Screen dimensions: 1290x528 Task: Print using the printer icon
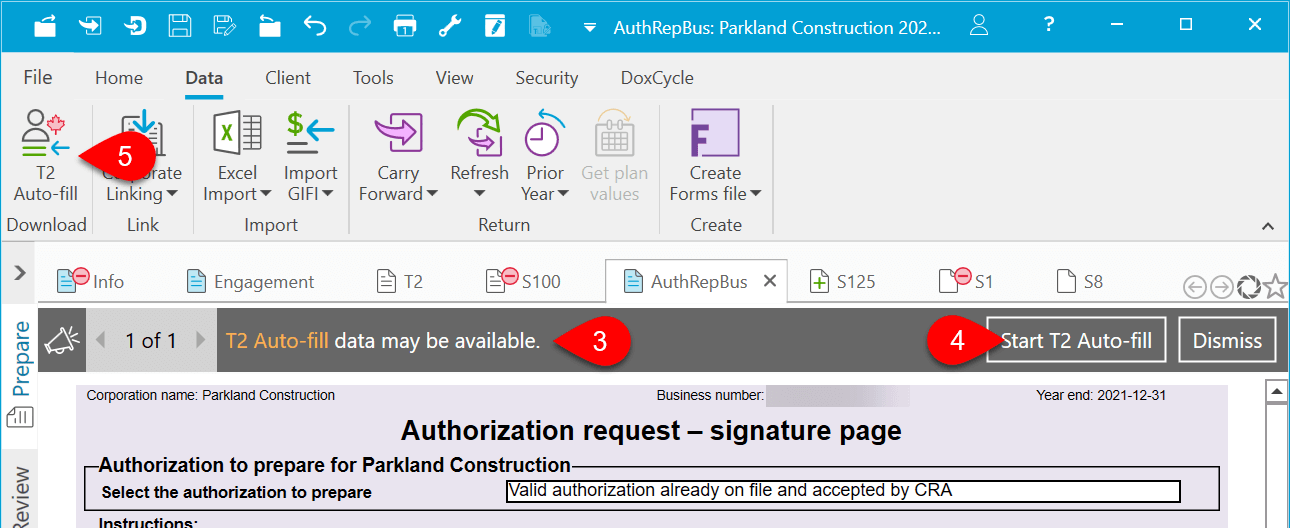pos(405,26)
